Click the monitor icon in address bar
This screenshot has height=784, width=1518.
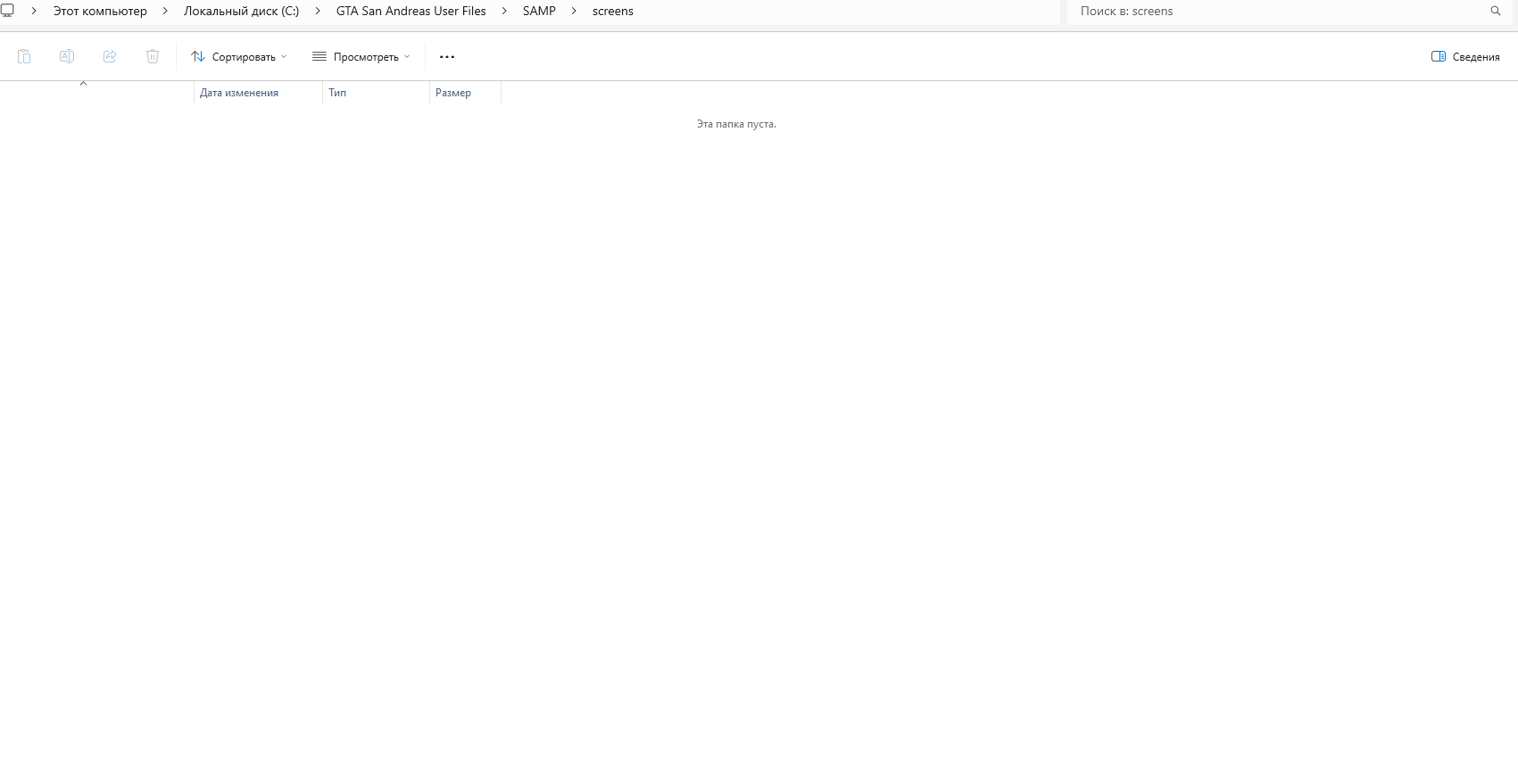pyautogui.click(x=7, y=11)
